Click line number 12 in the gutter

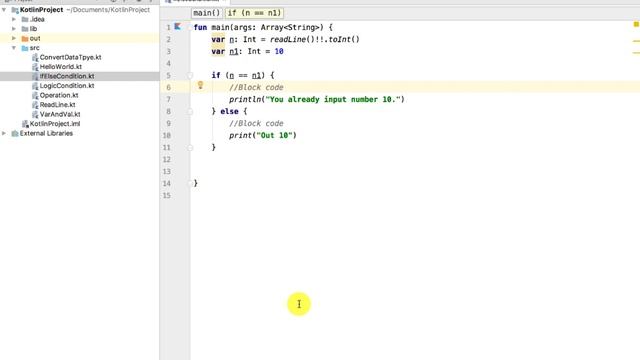tap(167, 160)
